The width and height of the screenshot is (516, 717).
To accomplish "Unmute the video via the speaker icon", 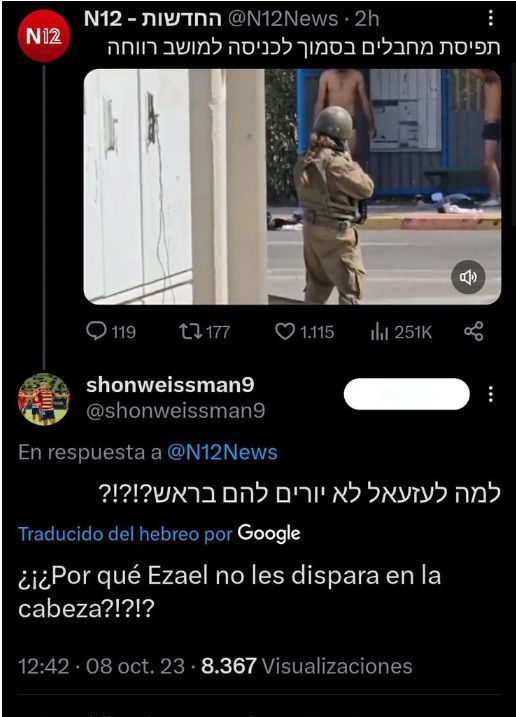I will (x=468, y=277).
